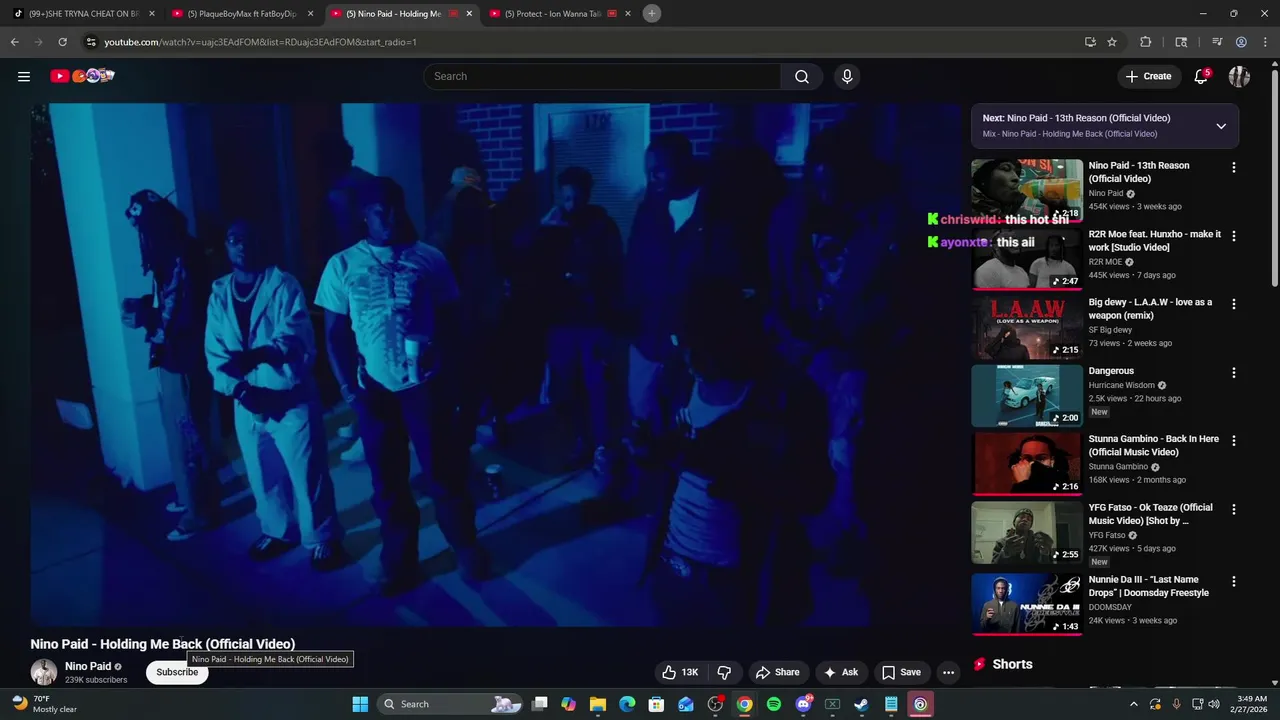Screen dimensions: 1280x720
Task: View site information icon in address bar
Action: pos(91,42)
